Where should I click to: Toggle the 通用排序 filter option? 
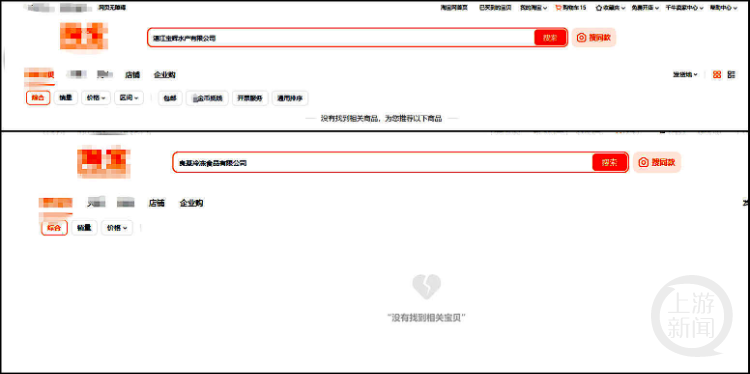coord(290,98)
